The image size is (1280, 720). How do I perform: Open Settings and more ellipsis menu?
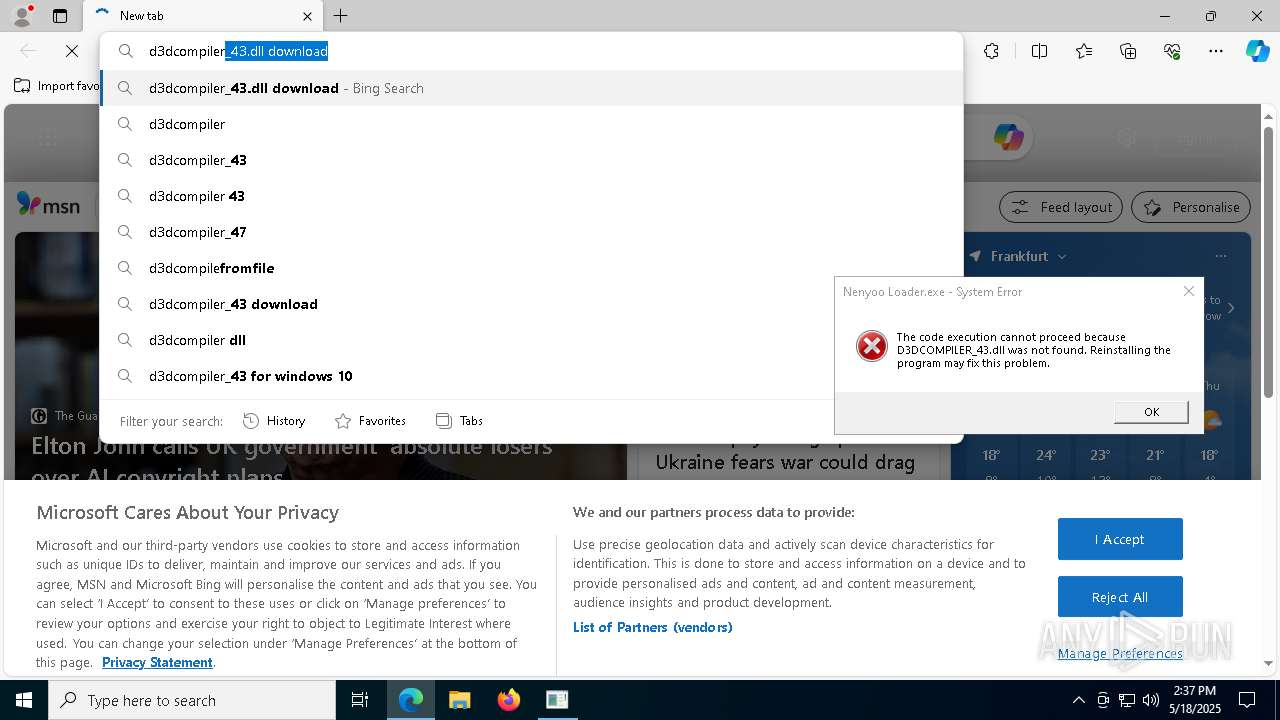point(1216,51)
